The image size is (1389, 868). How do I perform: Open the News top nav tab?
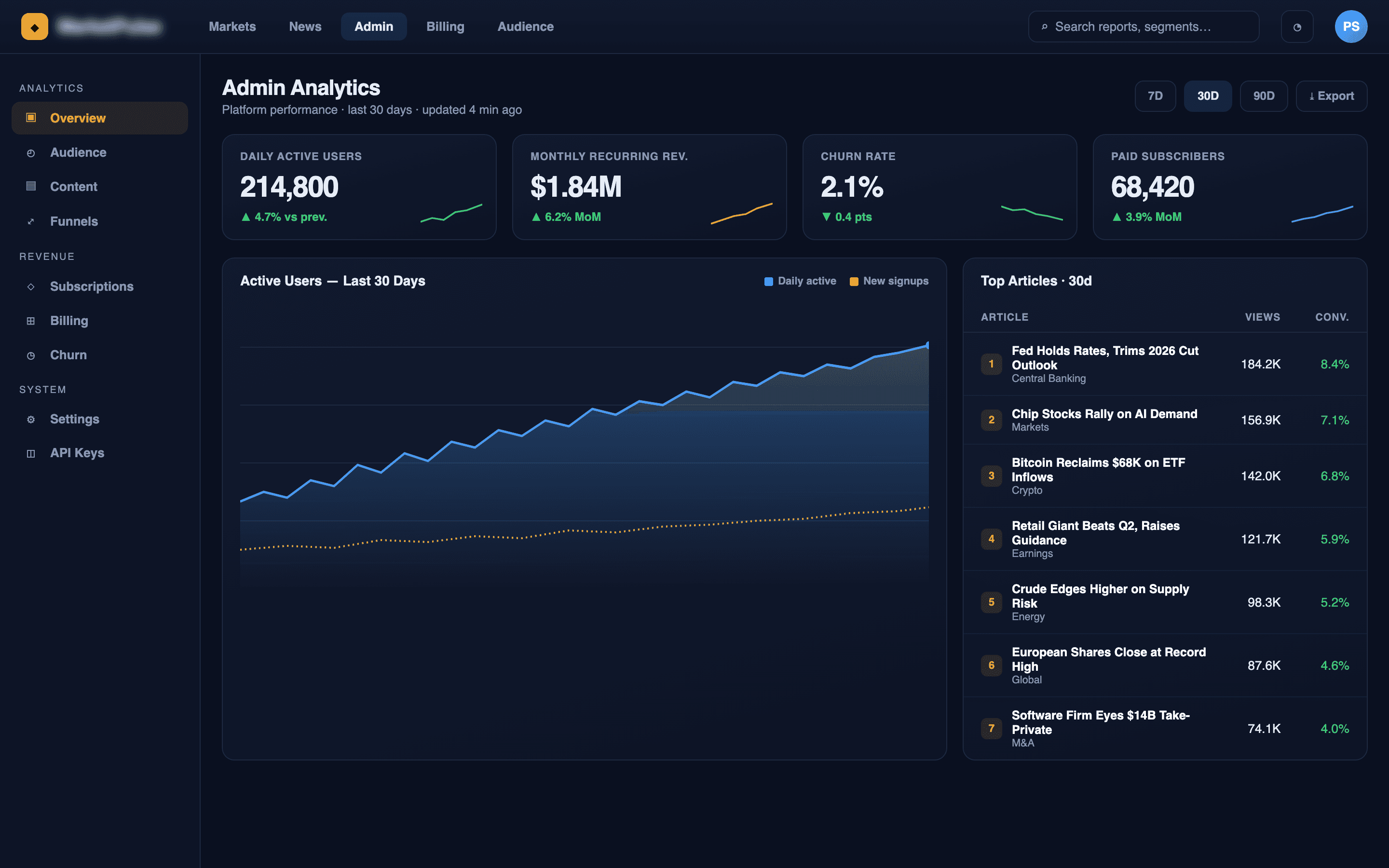305,27
